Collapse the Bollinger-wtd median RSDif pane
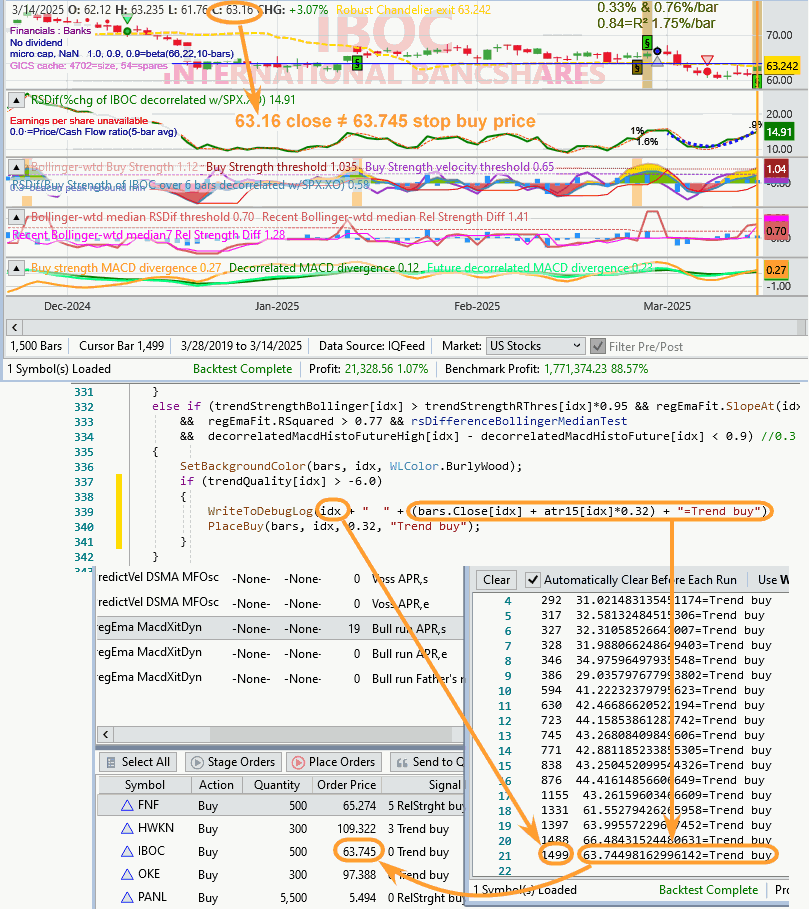 [17, 217]
